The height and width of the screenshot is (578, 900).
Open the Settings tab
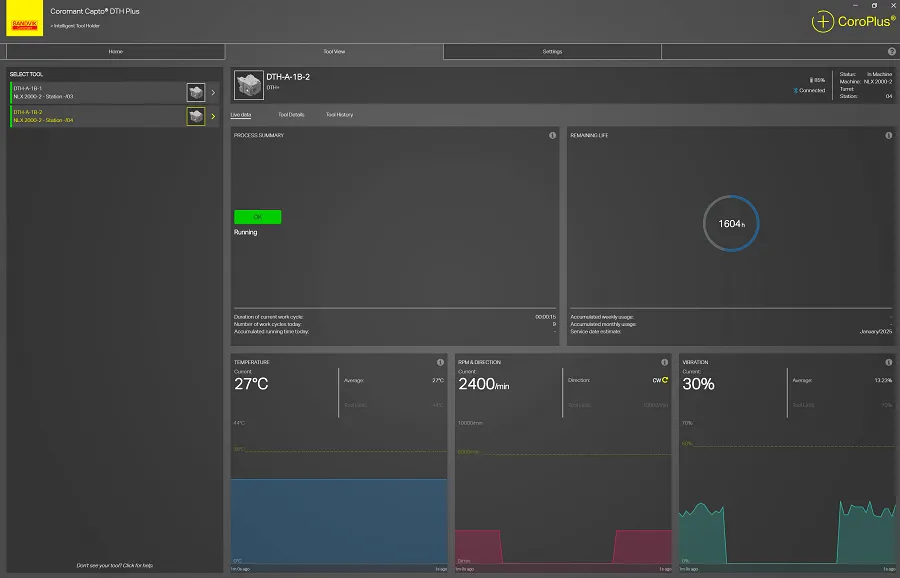tap(552, 51)
